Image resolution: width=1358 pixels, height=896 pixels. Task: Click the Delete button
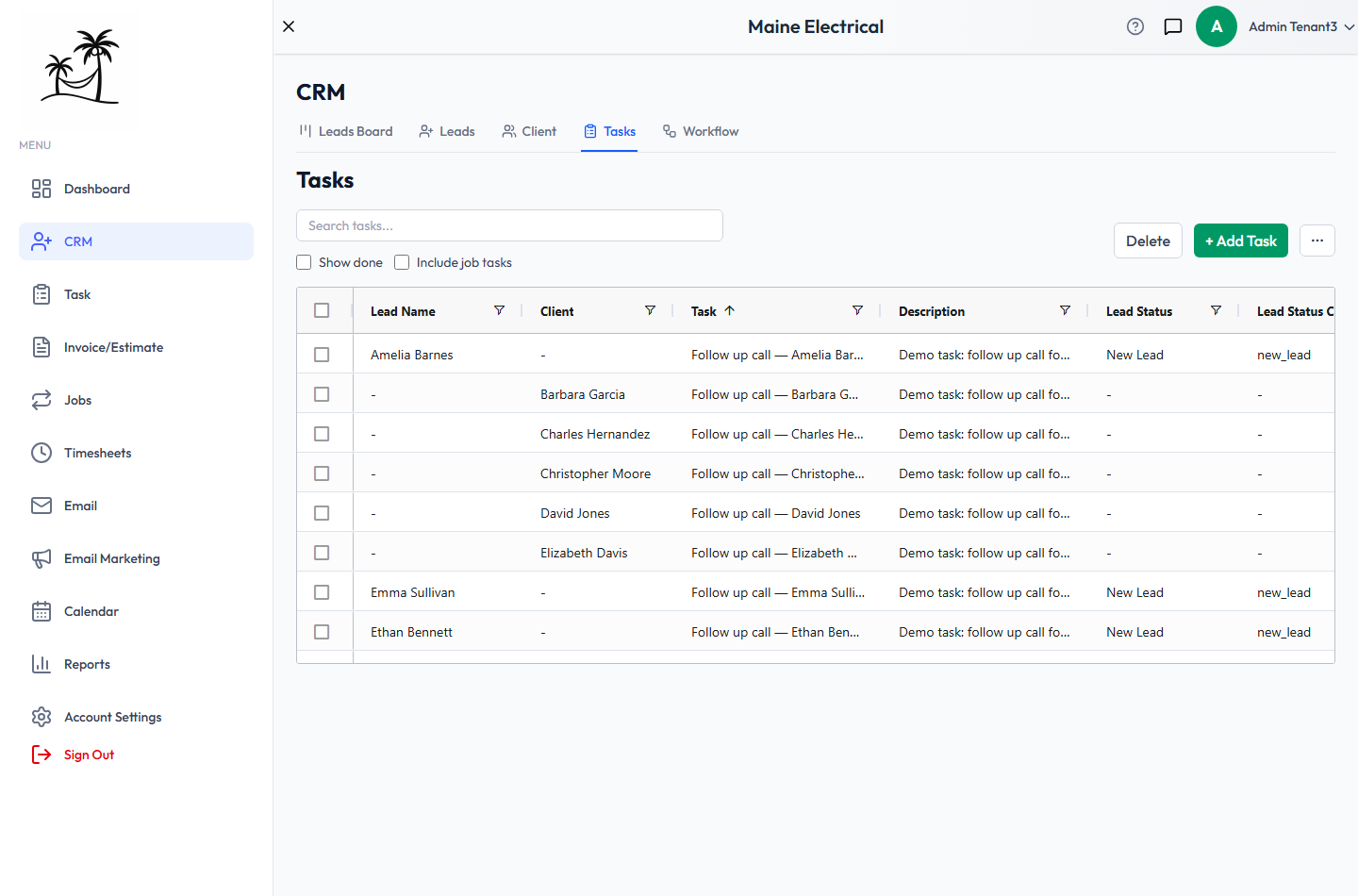(x=1148, y=241)
